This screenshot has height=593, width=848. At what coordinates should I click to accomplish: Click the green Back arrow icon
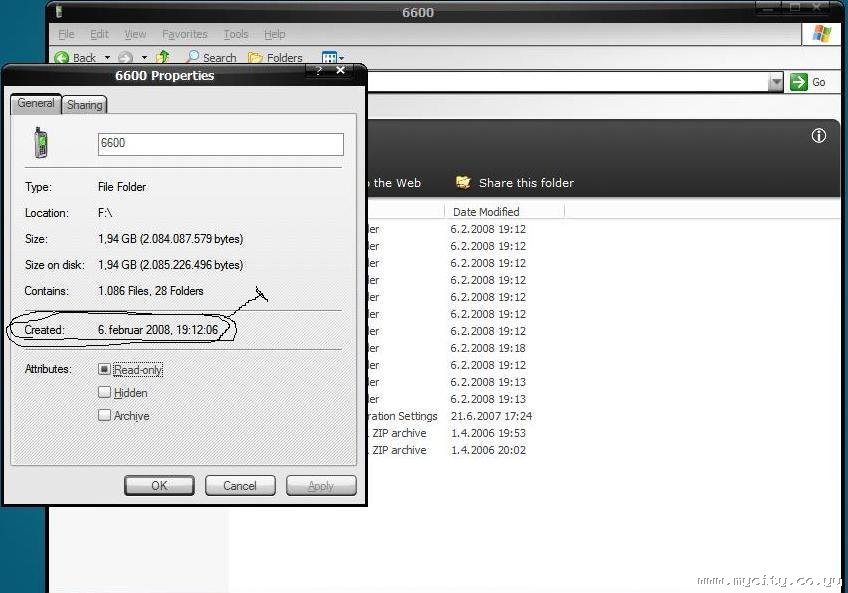(x=62, y=57)
